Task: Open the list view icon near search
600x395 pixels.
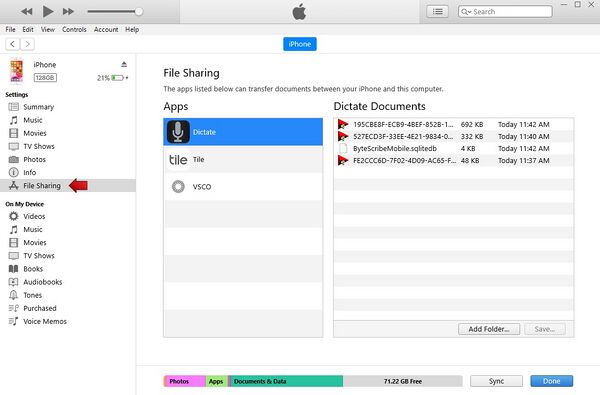Action: pos(437,11)
